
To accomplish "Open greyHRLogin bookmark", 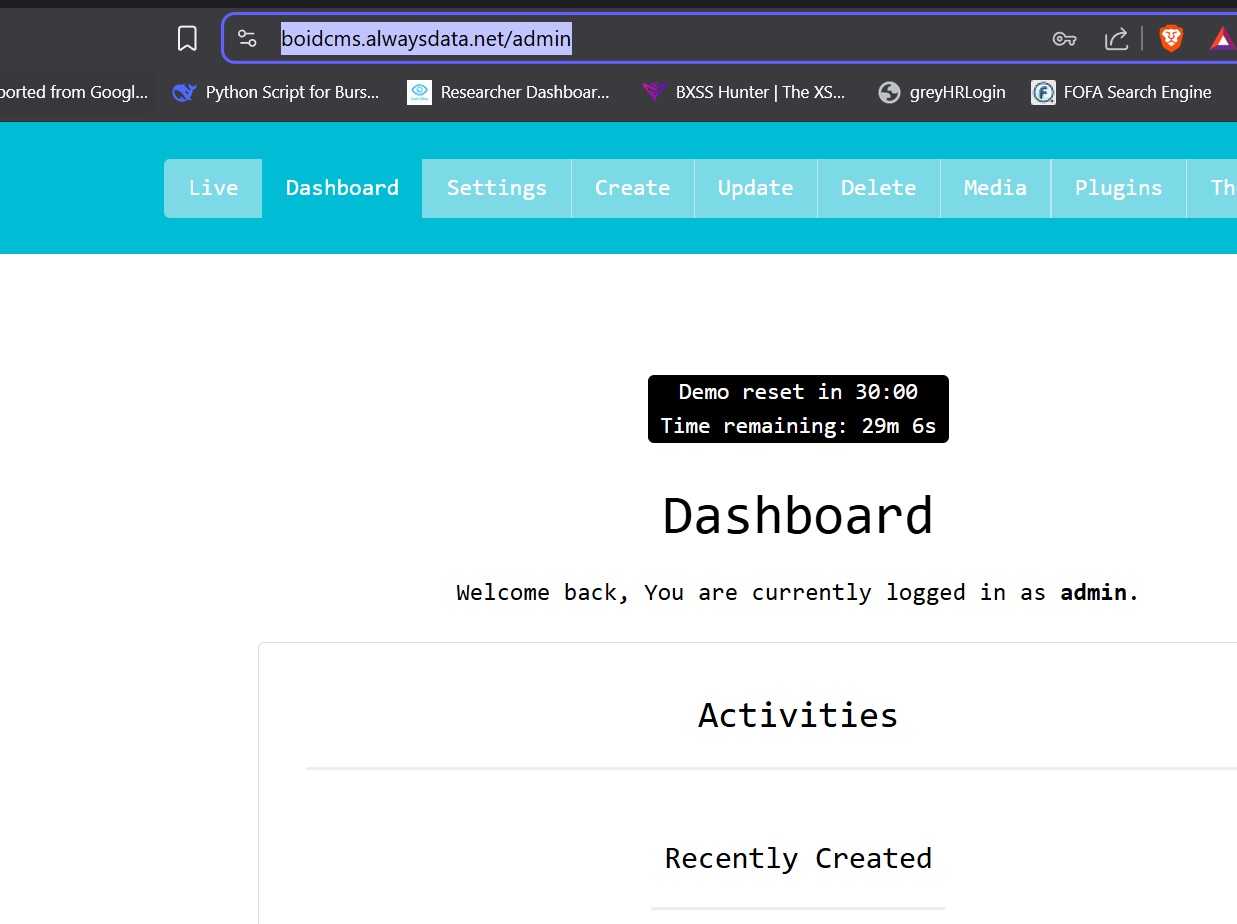I will [x=942, y=92].
